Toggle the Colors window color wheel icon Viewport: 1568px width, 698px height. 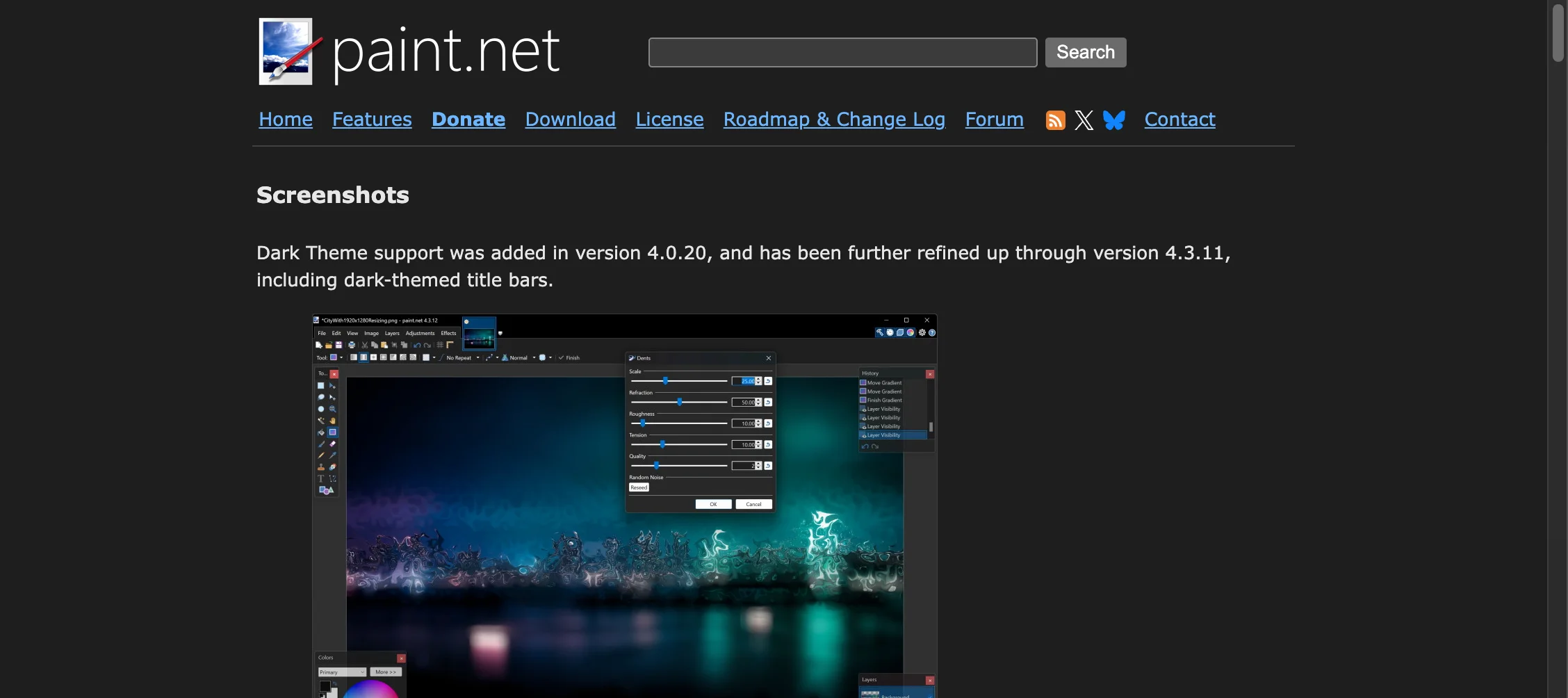[x=910, y=332]
